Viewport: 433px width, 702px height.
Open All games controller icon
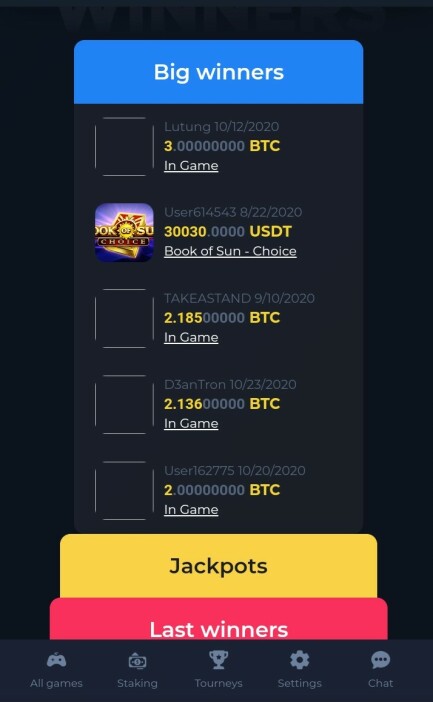pos(56,660)
